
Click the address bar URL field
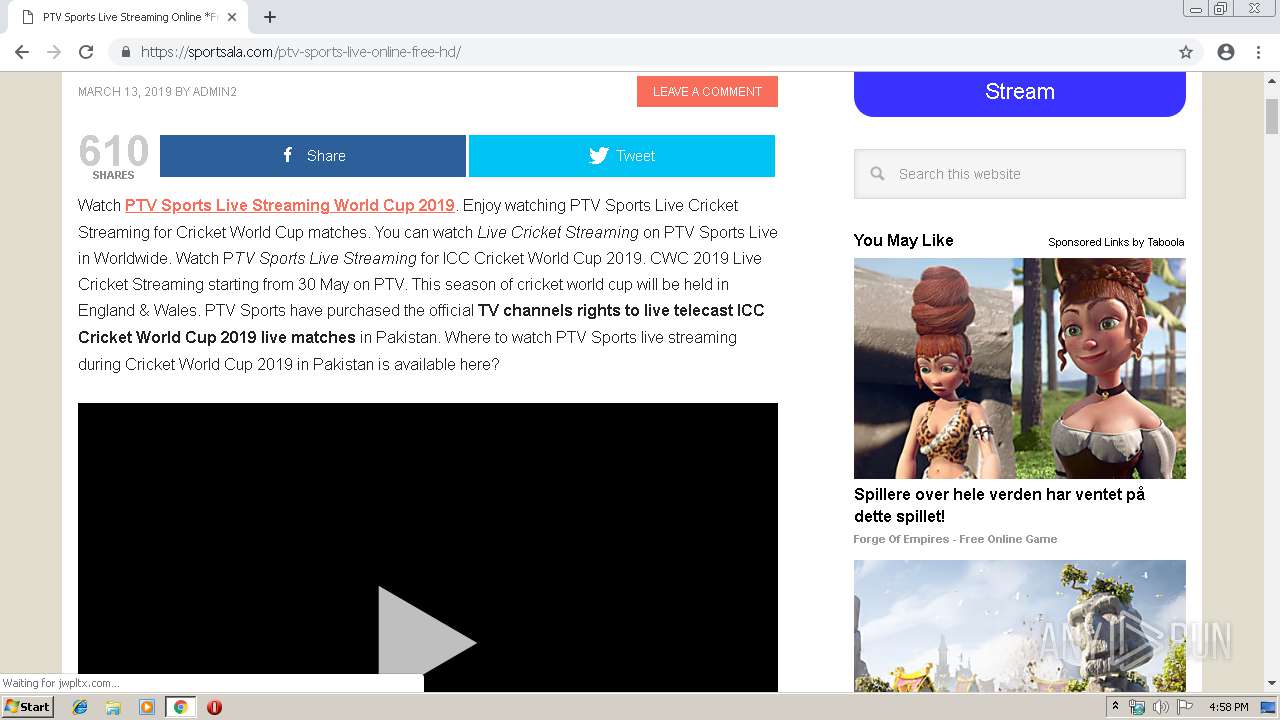640,52
